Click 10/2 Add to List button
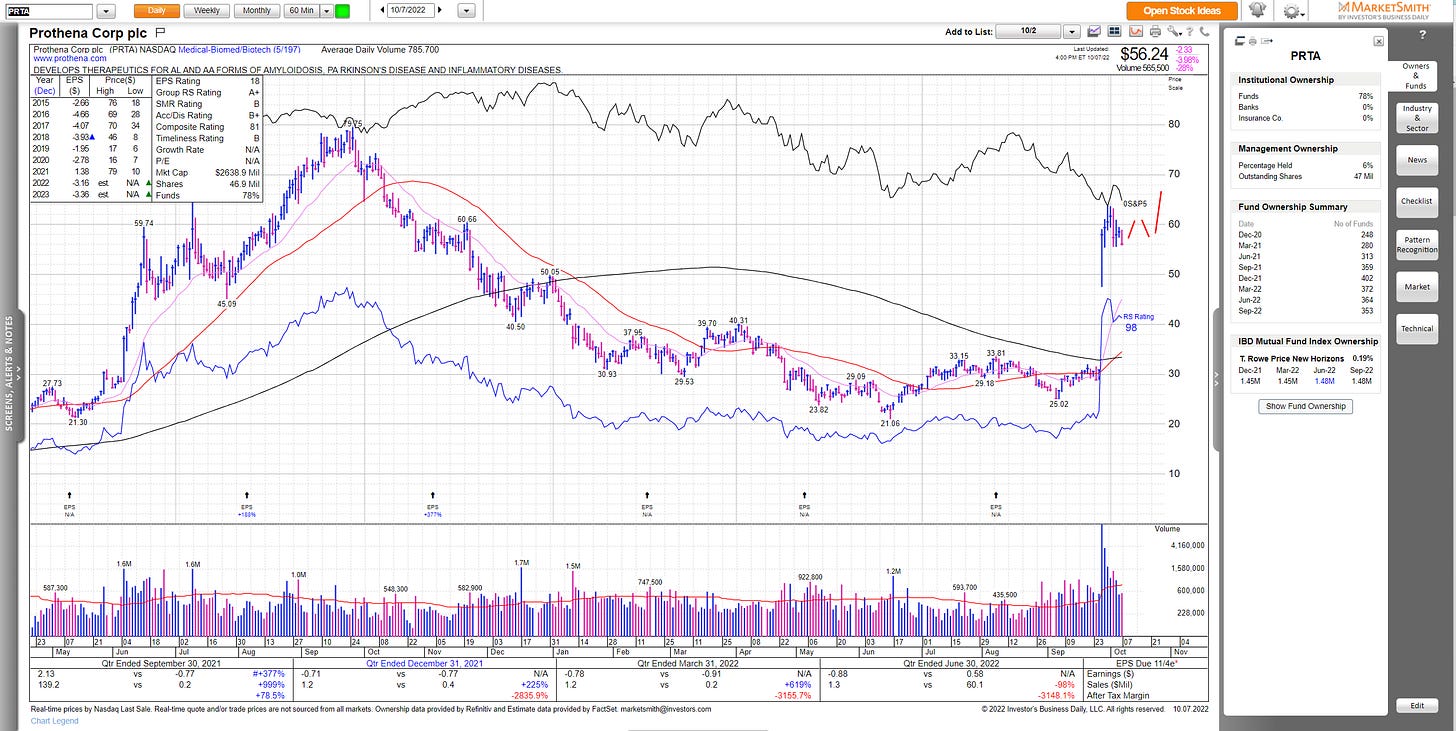 pyautogui.click(x=1028, y=32)
